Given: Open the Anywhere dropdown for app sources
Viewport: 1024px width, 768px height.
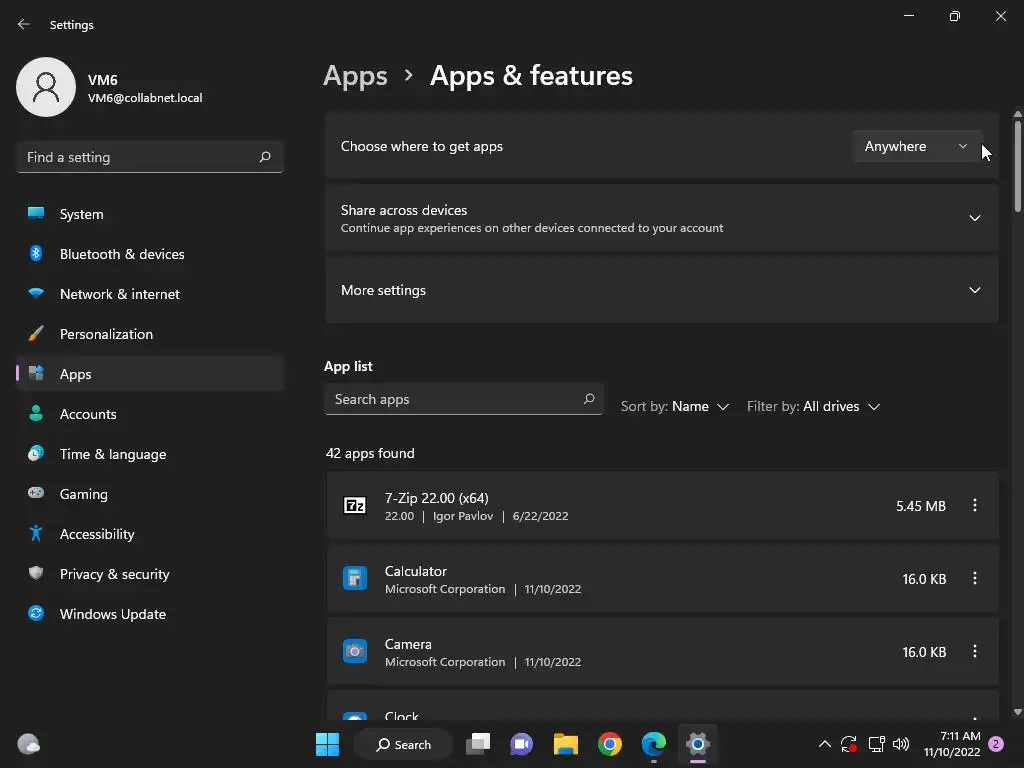Looking at the screenshot, I should [916, 146].
